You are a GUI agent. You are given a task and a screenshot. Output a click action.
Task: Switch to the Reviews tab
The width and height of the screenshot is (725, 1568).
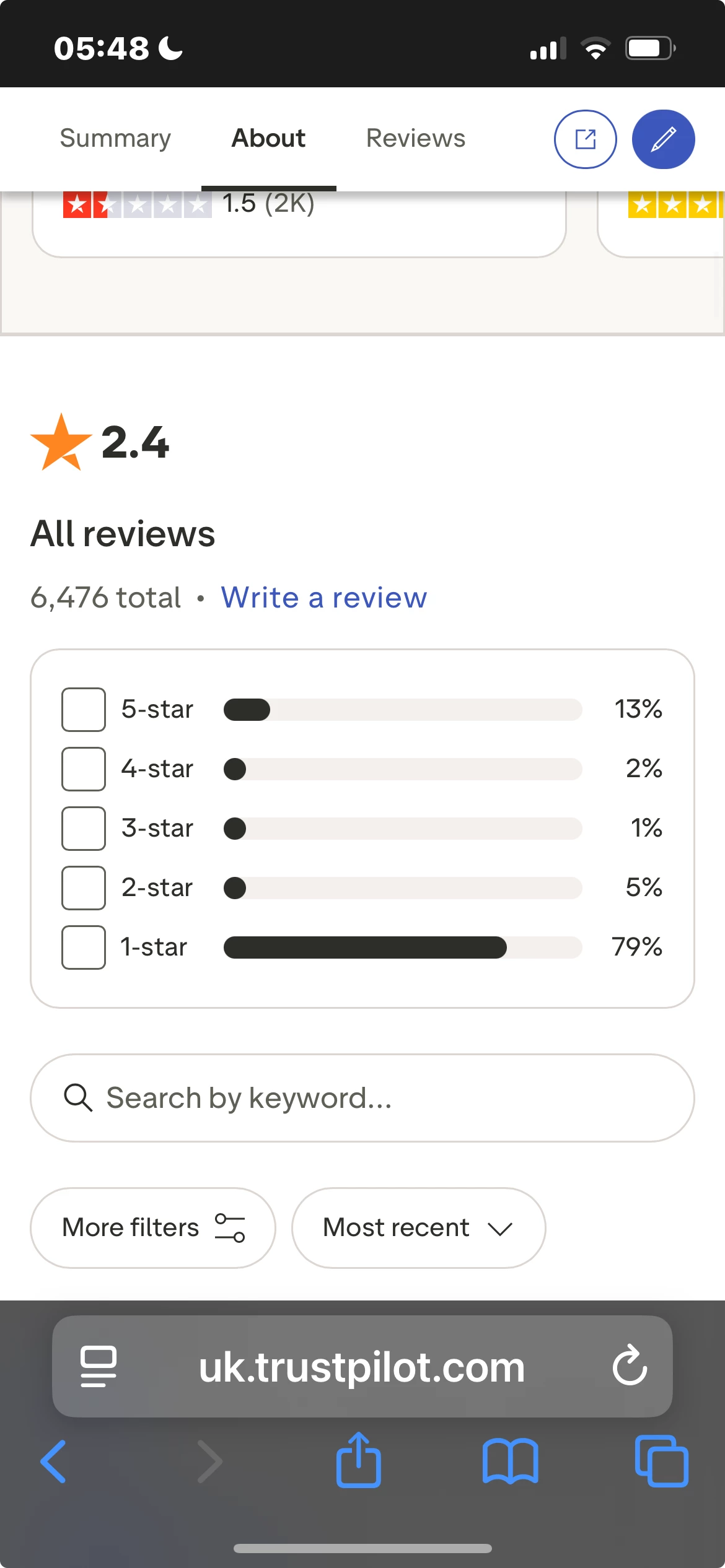[x=415, y=139]
